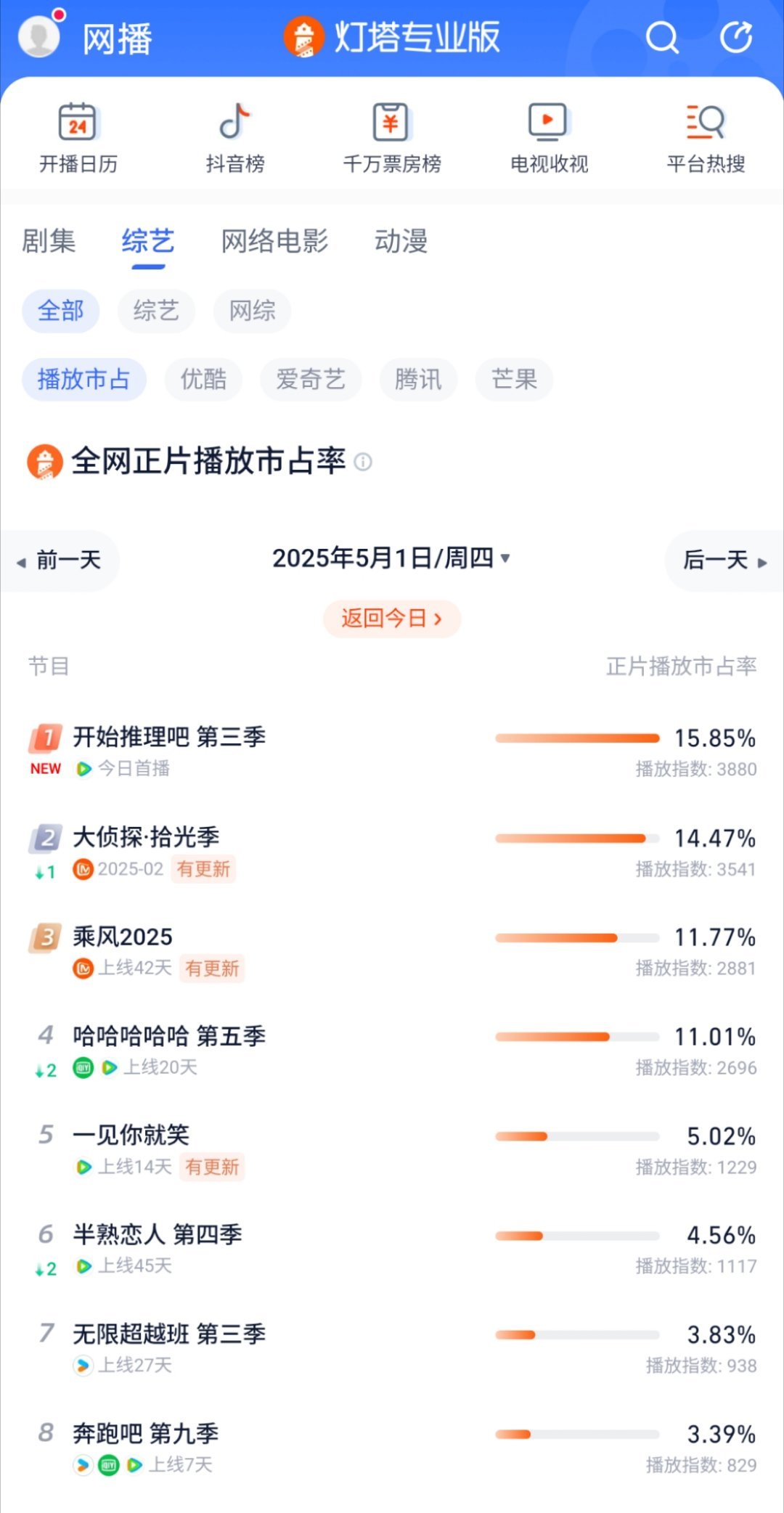
Task: Go to previous day 前一天
Action: coord(60,560)
